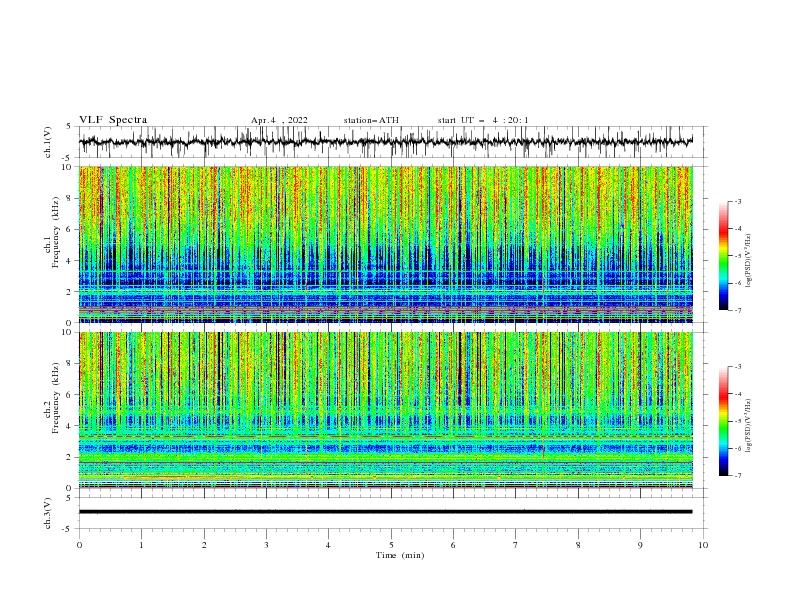Click time axis tick label "10"

(x=703, y=545)
